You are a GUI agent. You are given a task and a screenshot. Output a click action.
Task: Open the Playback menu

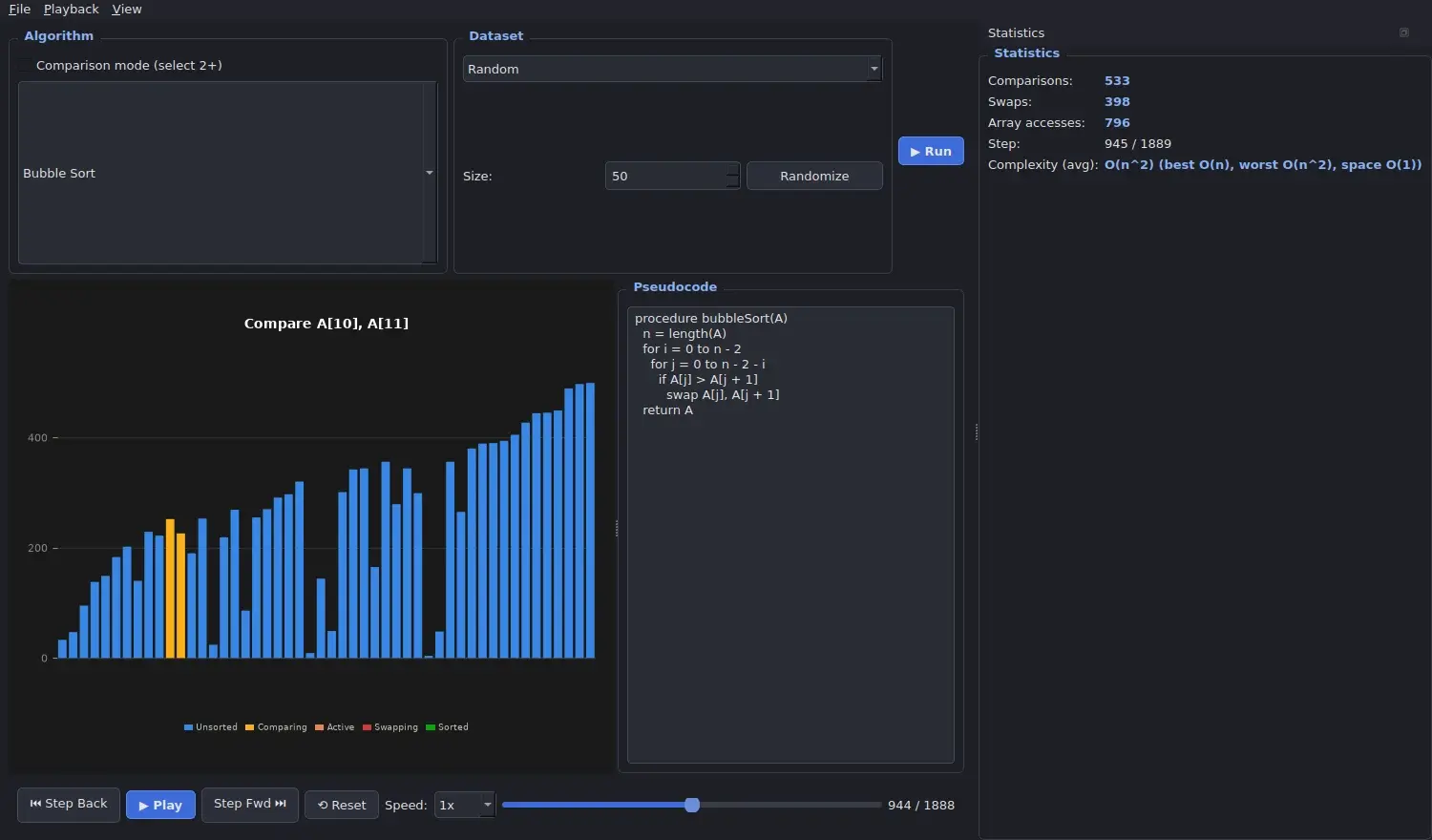click(72, 9)
